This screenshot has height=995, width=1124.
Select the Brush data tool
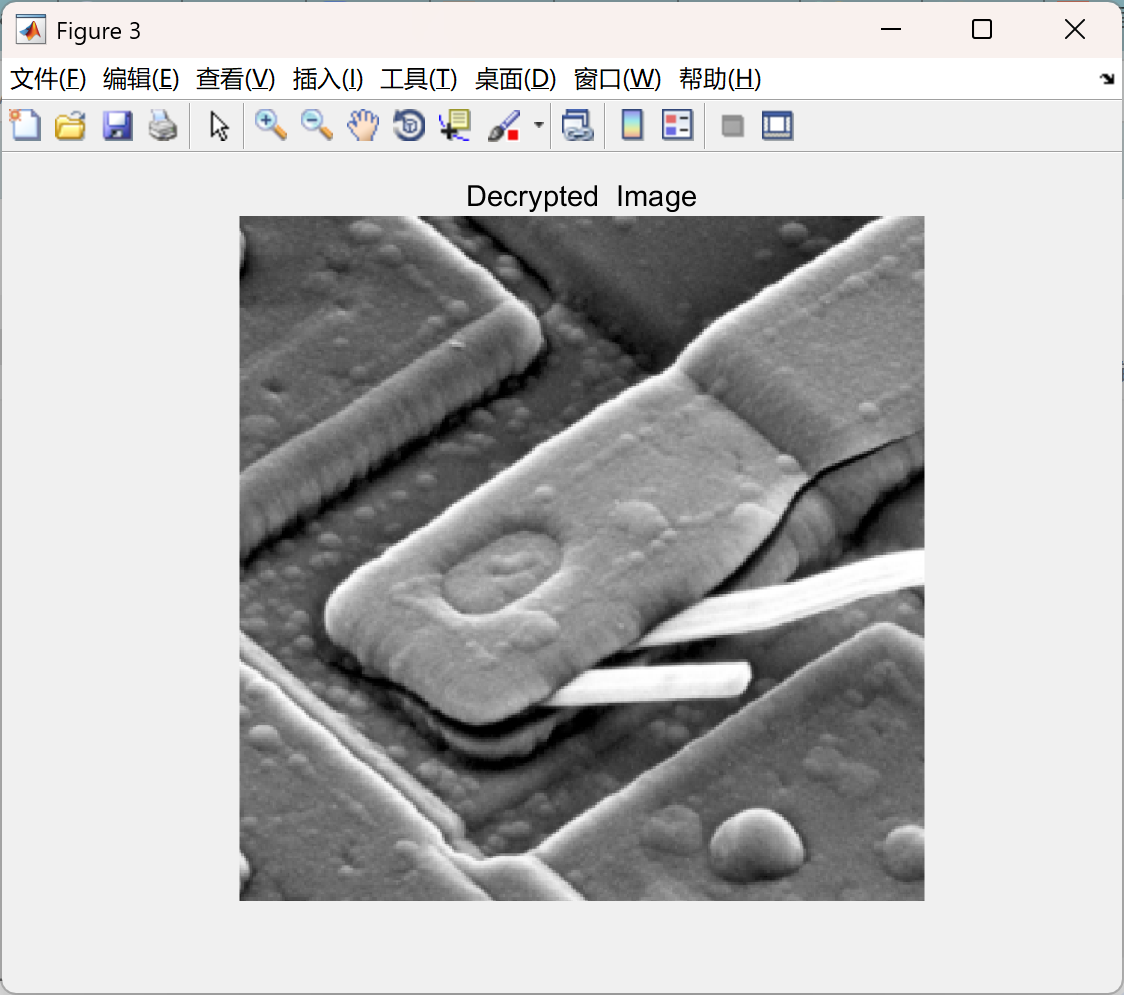click(504, 125)
